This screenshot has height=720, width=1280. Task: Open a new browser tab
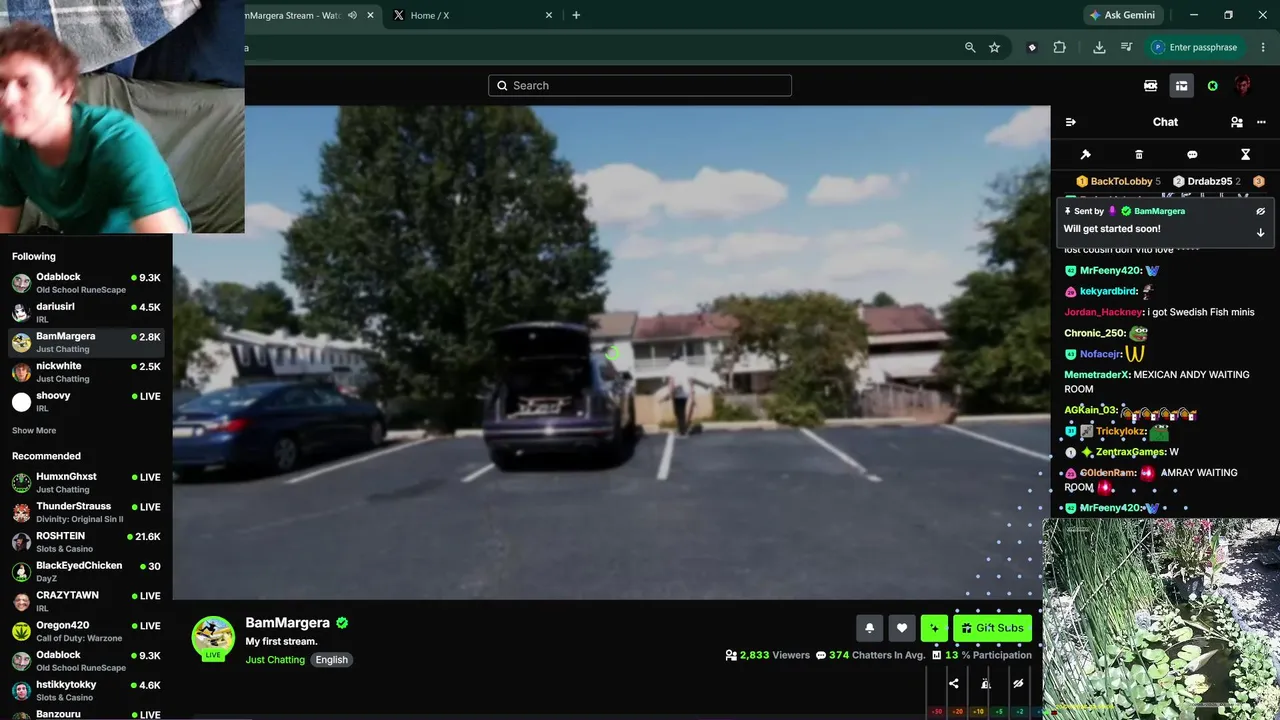[576, 15]
